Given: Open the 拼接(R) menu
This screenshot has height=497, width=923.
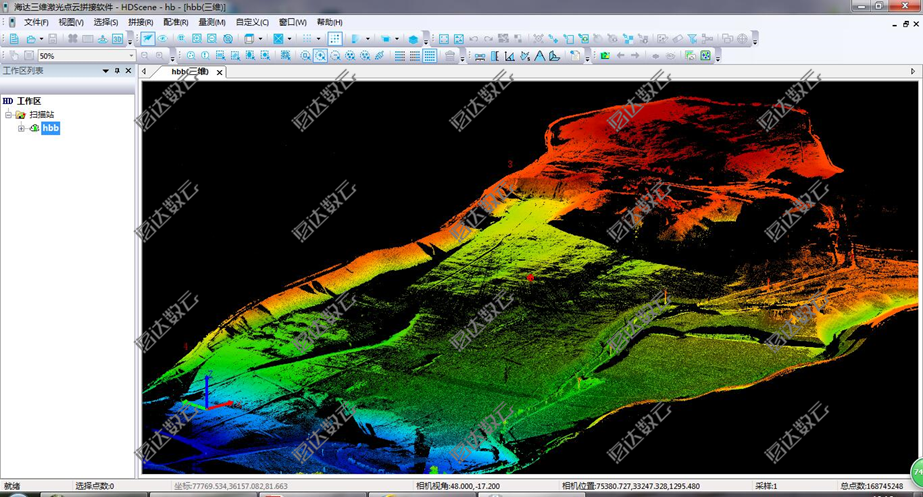Looking at the screenshot, I should pyautogui.click(x=140, y=22).
